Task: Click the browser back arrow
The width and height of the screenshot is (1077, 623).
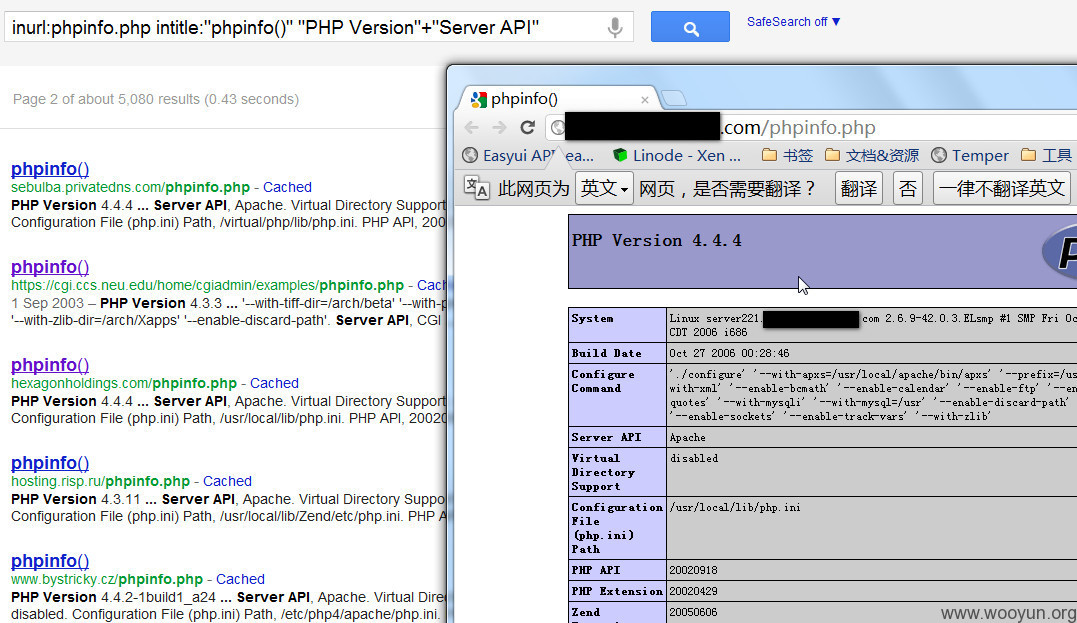Action: [472, 128]
